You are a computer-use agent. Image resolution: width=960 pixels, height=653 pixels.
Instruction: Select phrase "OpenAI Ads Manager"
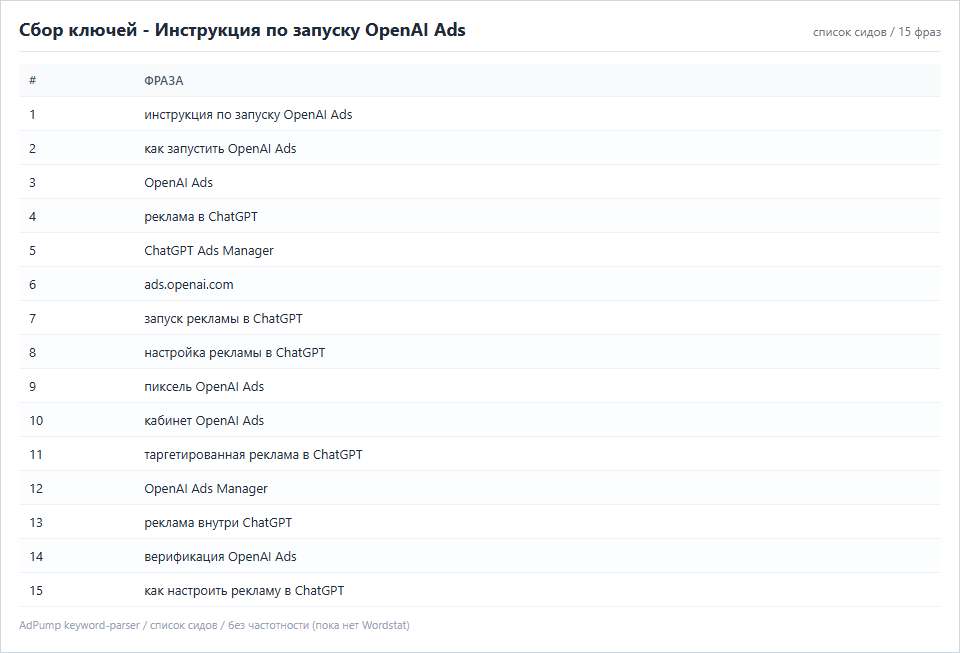[206, 489]
